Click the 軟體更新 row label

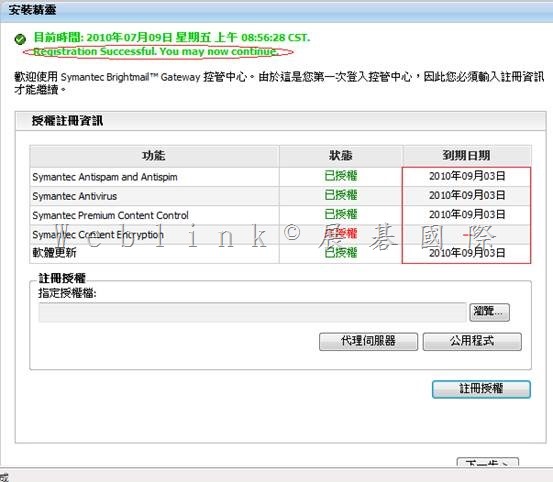point(54,253)
